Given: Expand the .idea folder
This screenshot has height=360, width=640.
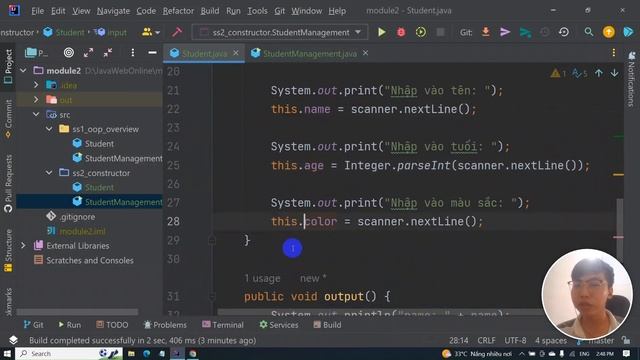Looking at the screenshot, I should pyautogui.click(x=36, y=85).
